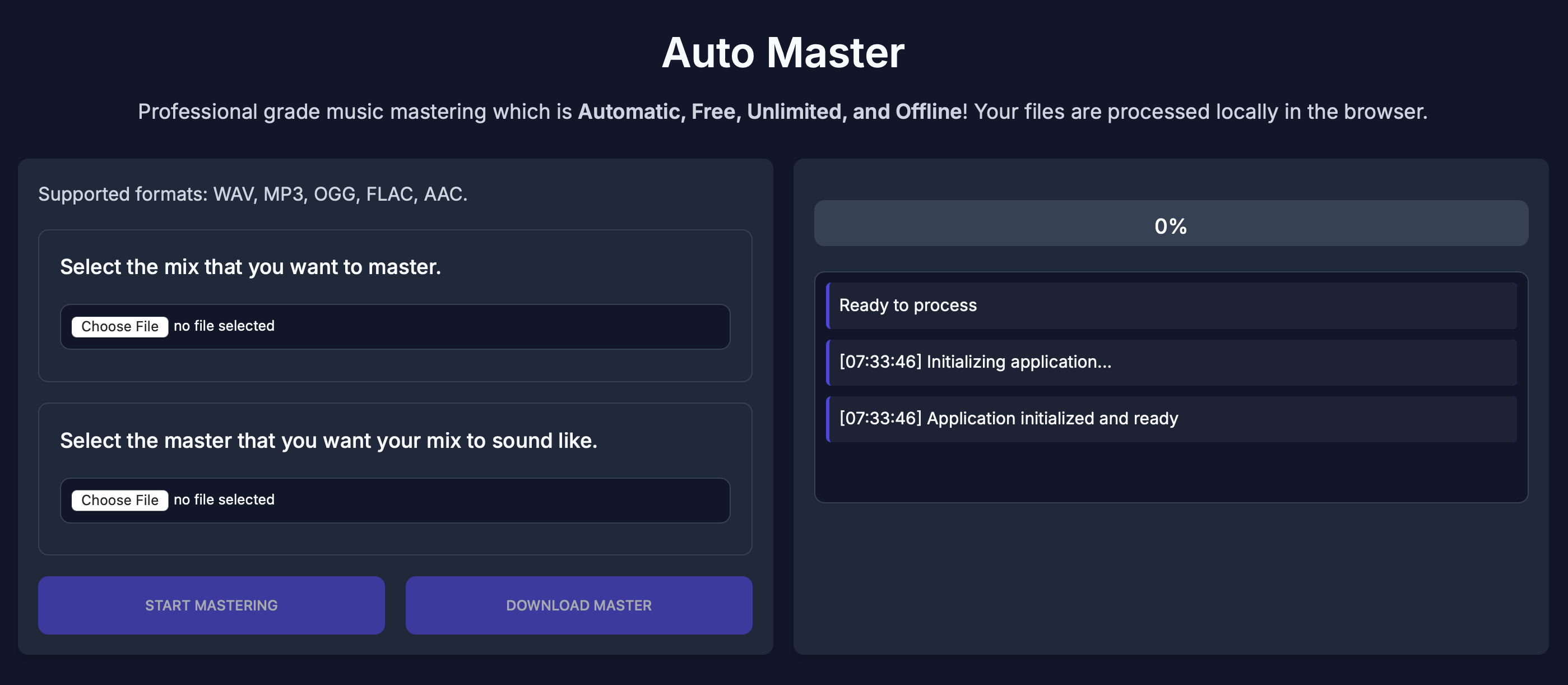Click Choose File for the reference master
Screen dimensions: 1568x685
[x=119, y=500]
